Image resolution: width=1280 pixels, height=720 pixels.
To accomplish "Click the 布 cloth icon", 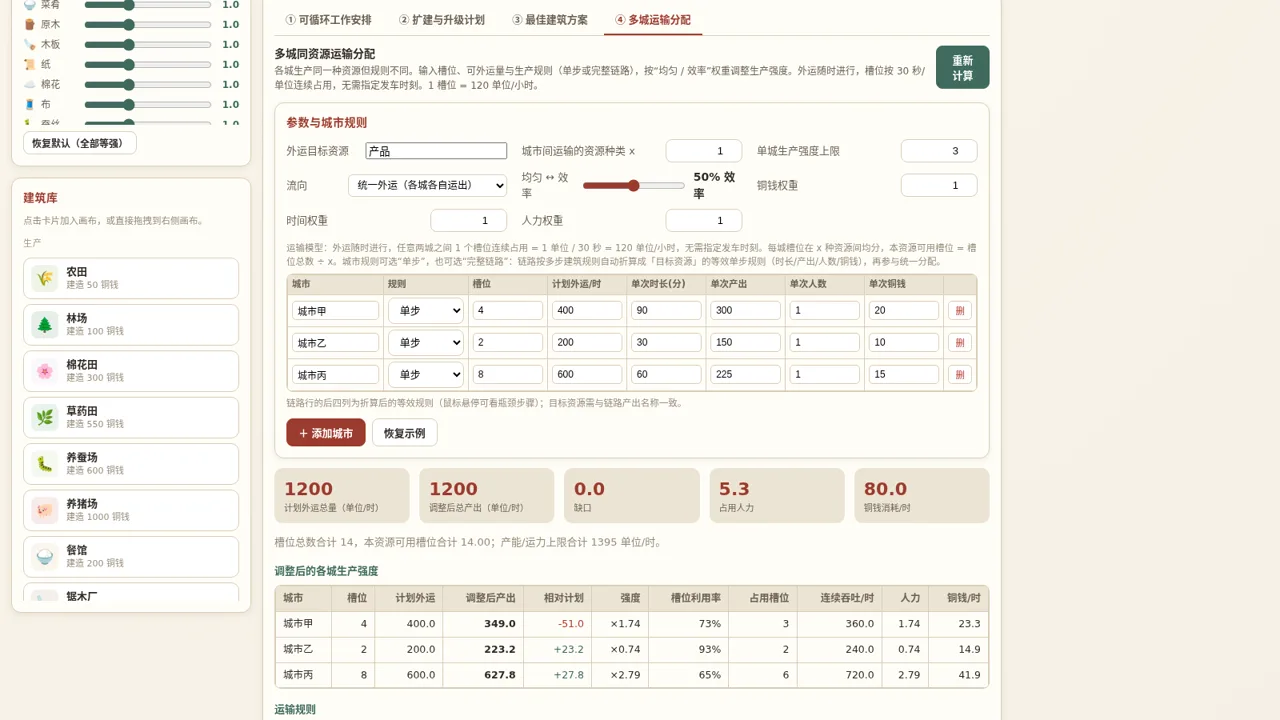I will click(x=30, y=104).
